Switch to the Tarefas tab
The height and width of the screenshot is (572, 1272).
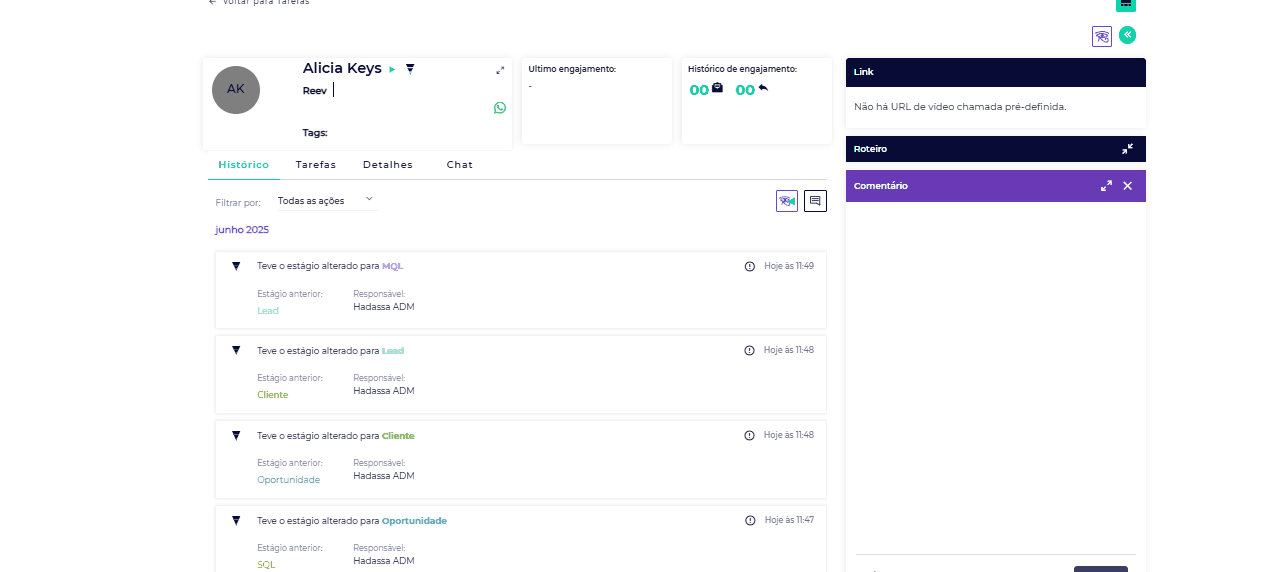coord(316,165)
